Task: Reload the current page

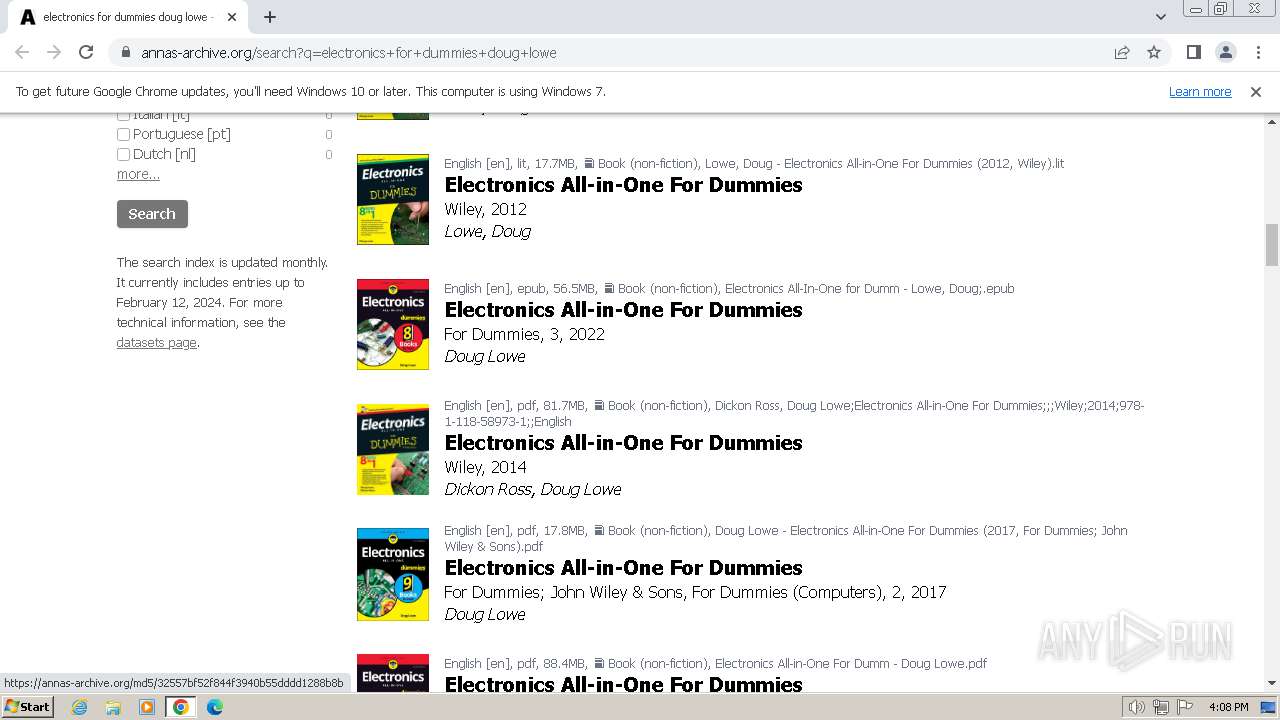Action: (86, 52)
